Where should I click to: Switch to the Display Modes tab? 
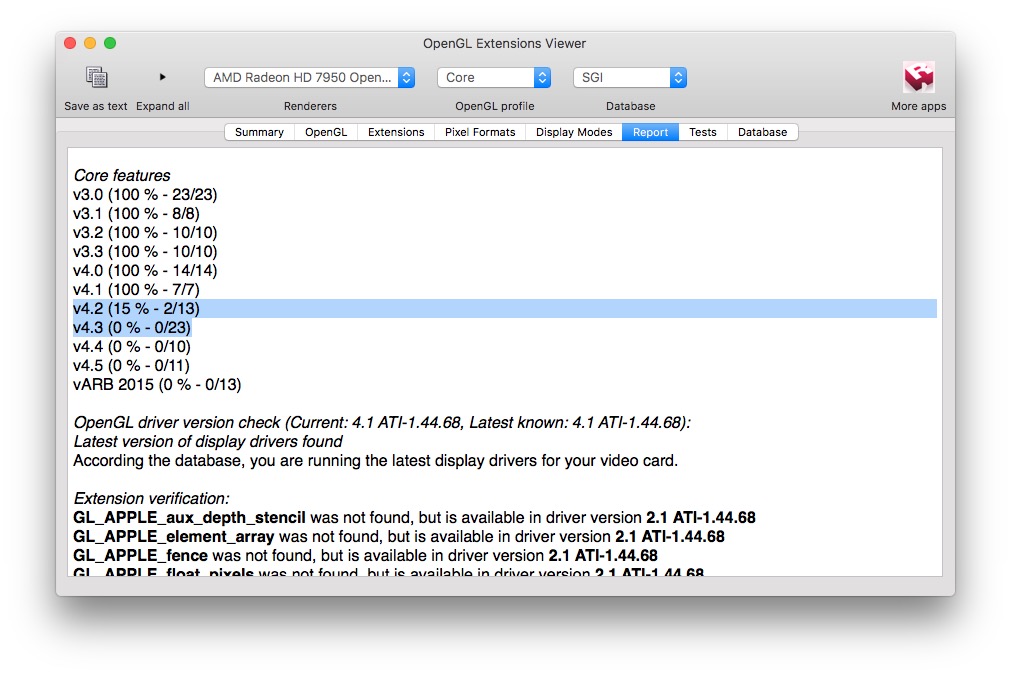(574, 132)
